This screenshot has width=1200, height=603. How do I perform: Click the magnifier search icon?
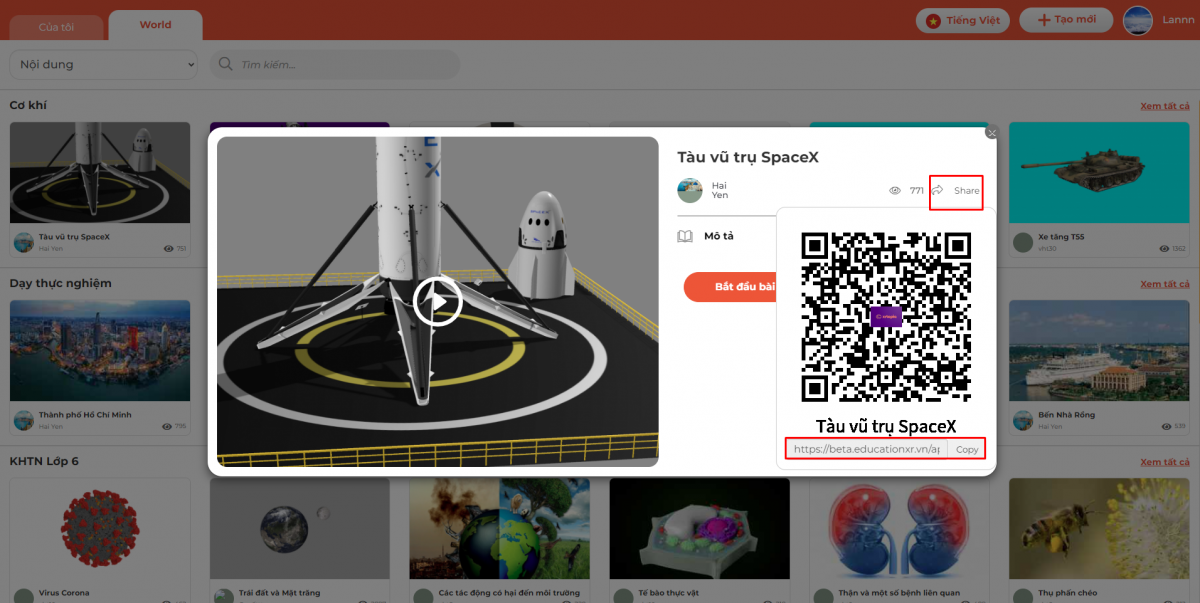(x=226, y=65)
